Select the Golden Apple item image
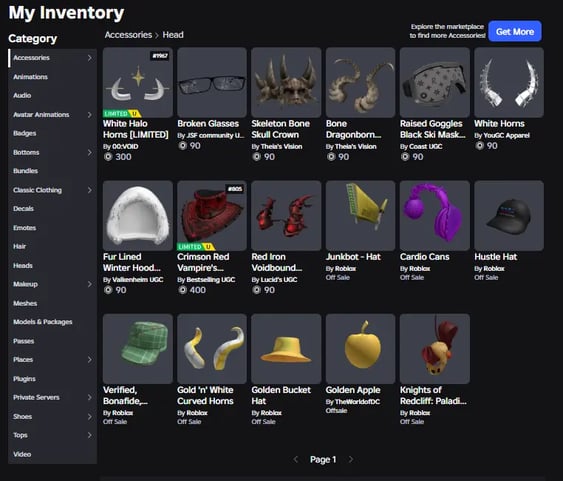Viewport: 563px width, 481px height. pos(360,349)
